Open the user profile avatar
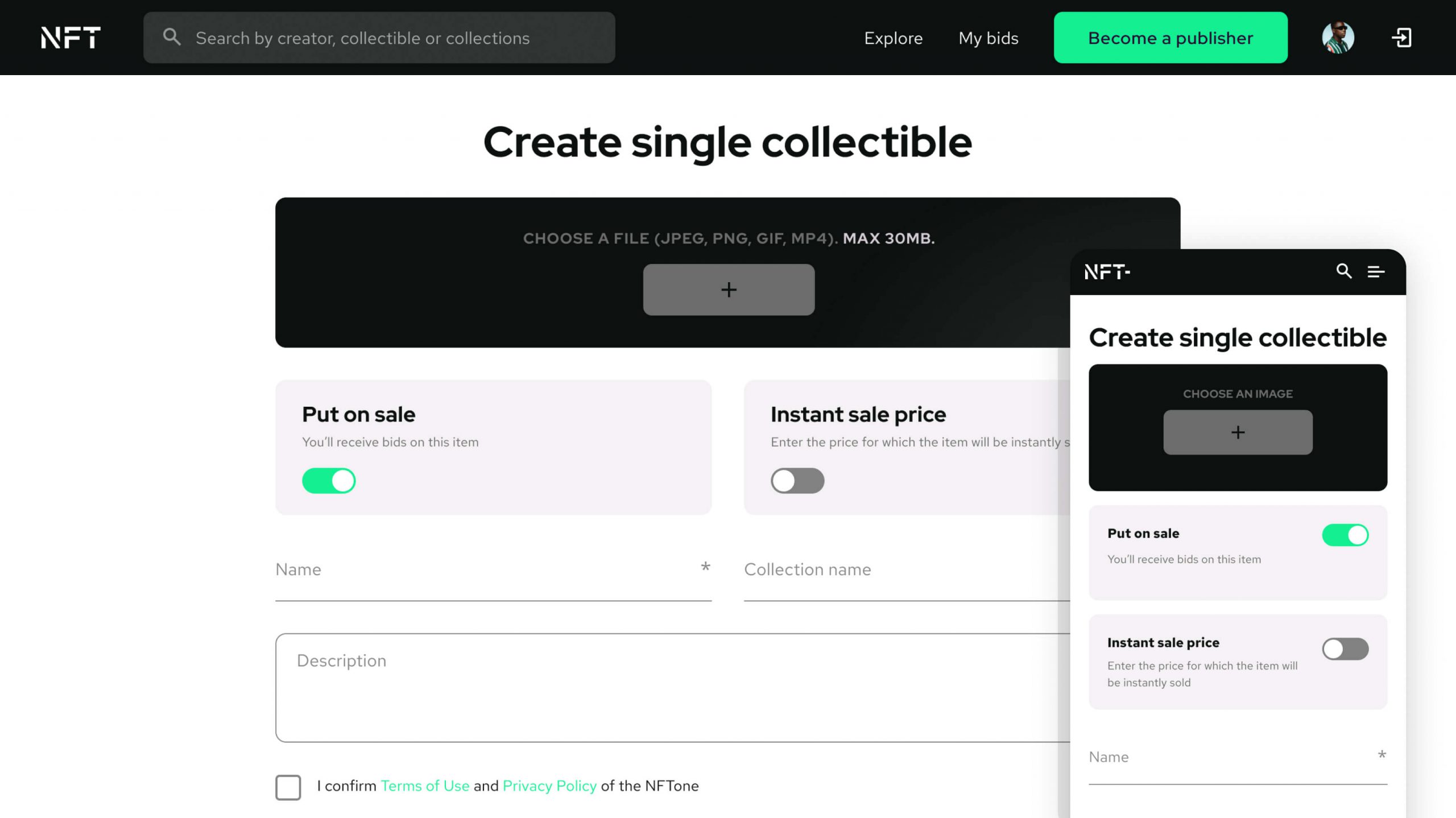Screen dimensions: 1456x818 [x=1338, y=38]
